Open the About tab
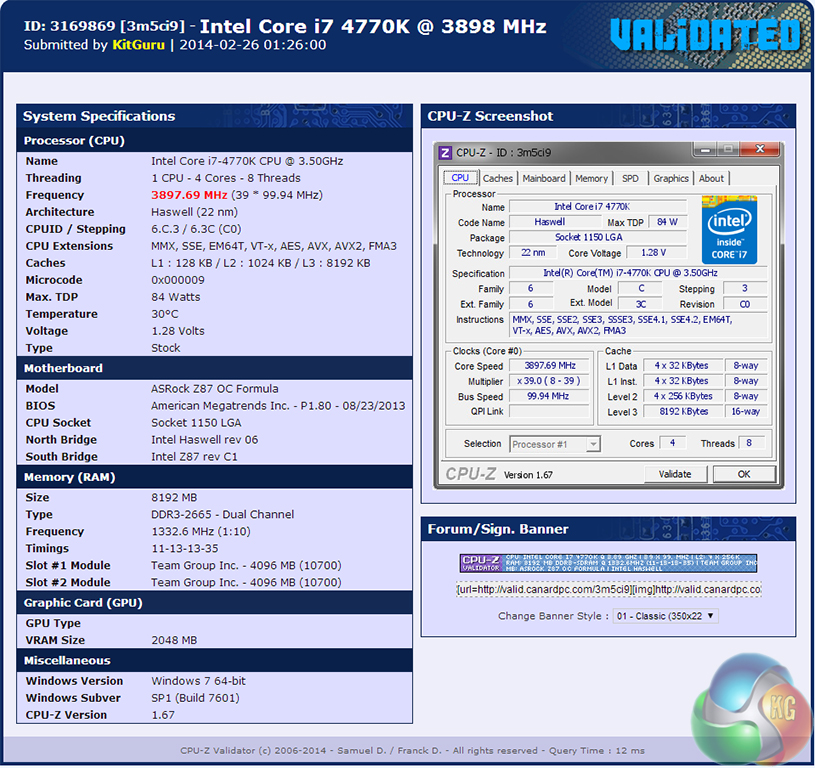This screenshot has height=768, width=815. click(x=711, y=178)
